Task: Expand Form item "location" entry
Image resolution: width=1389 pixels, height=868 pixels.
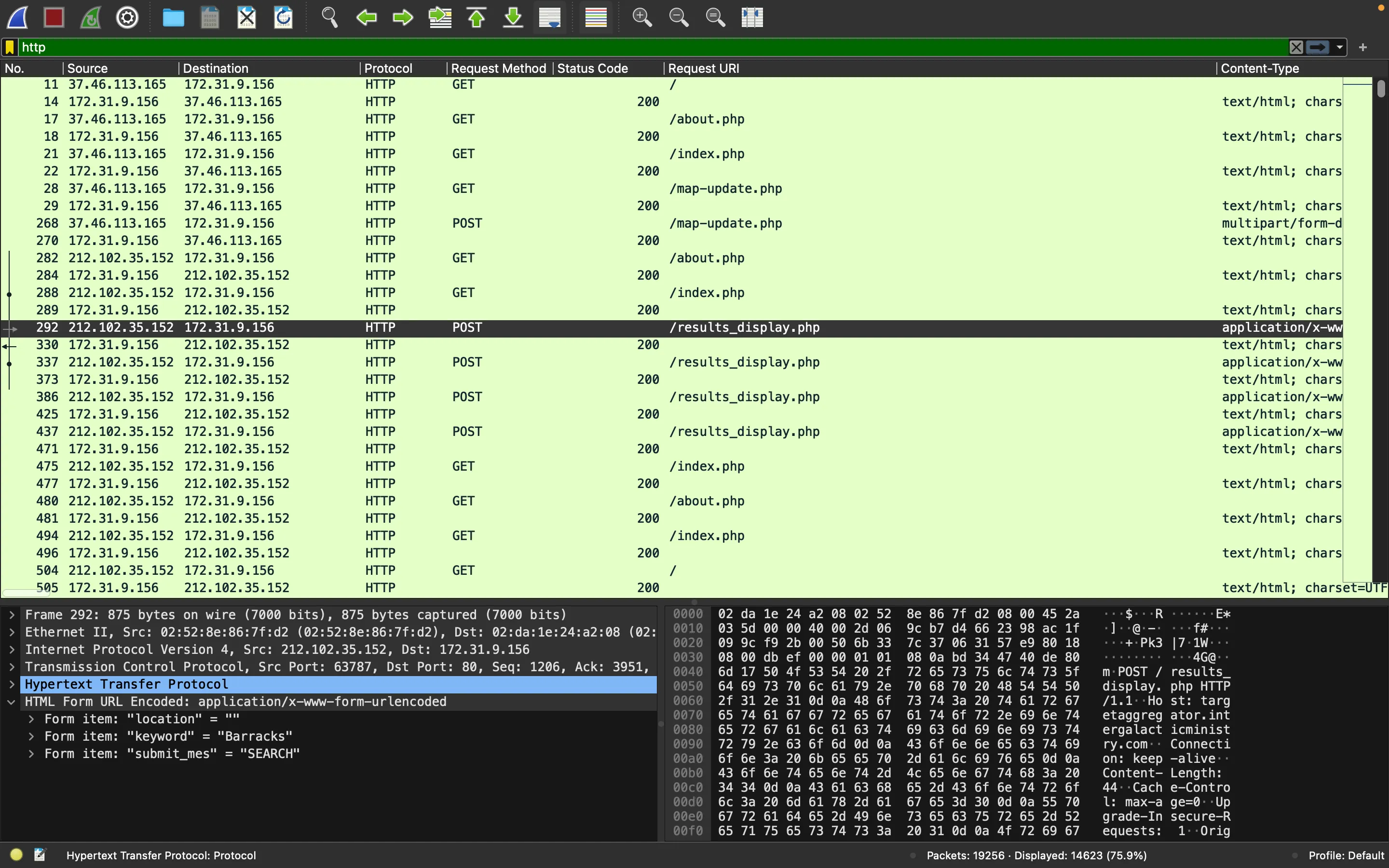Action: pos(31,719)
